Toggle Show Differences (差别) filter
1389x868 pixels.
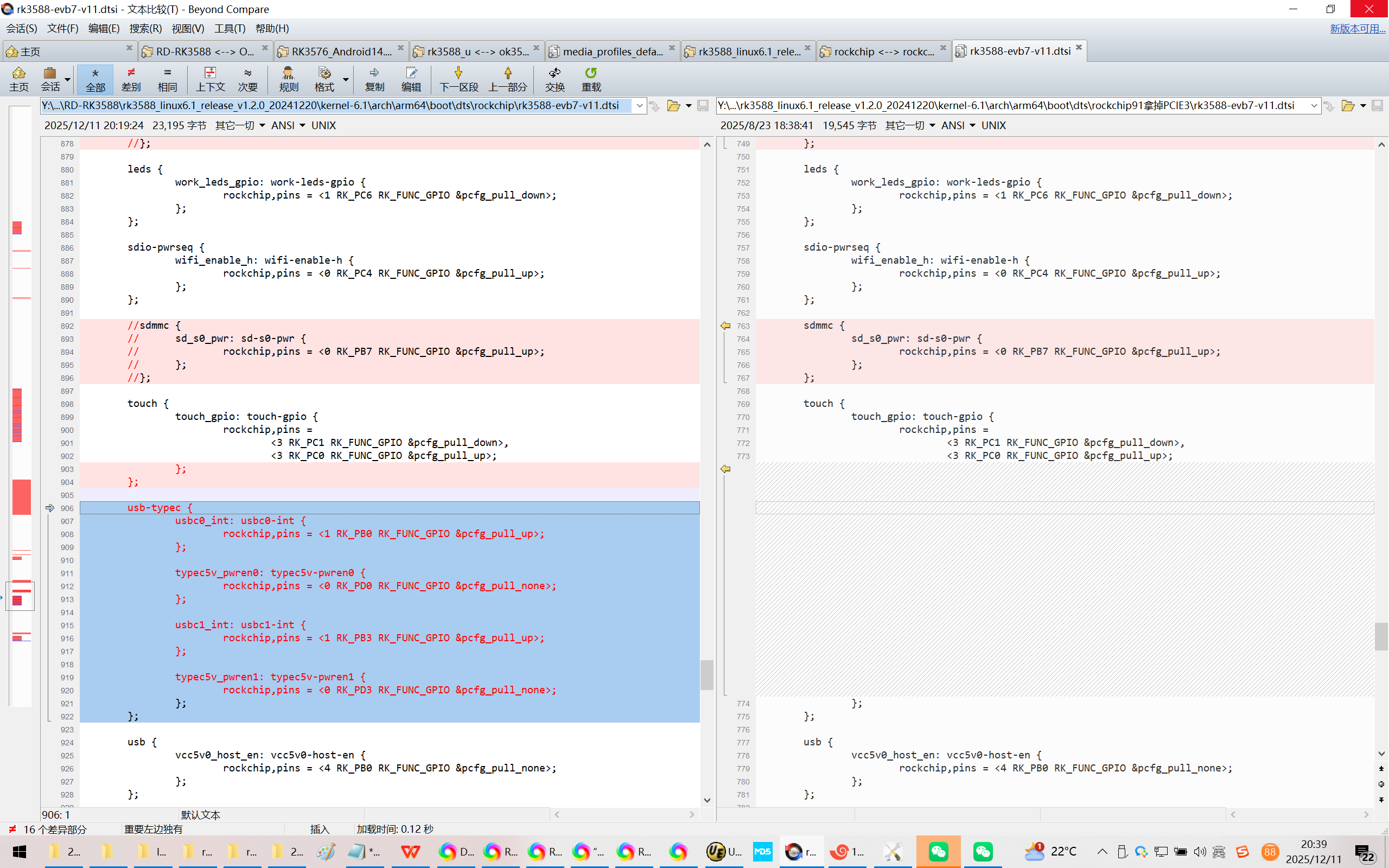coord(131,79)
